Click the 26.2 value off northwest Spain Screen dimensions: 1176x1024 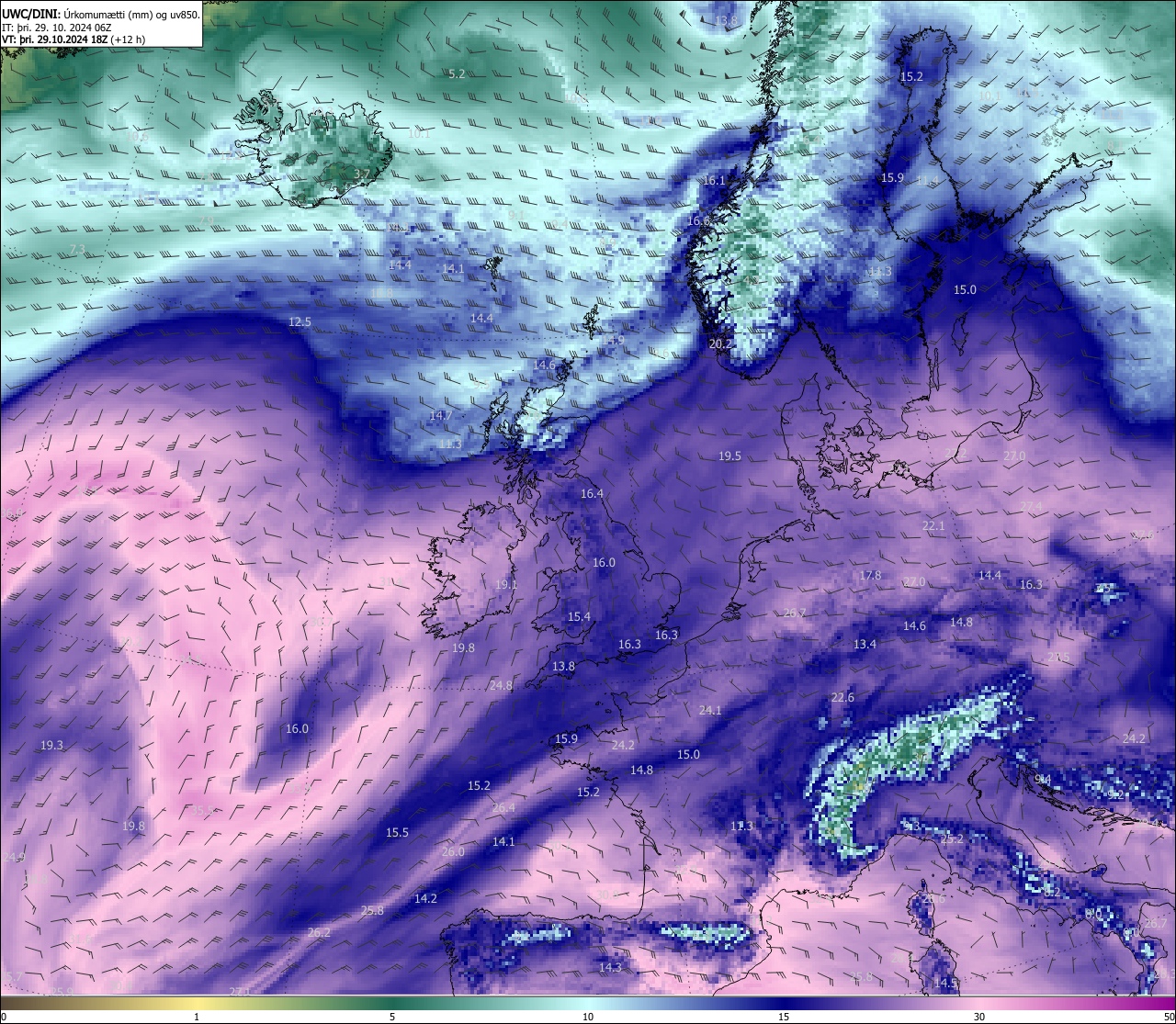tap(319, 932)
